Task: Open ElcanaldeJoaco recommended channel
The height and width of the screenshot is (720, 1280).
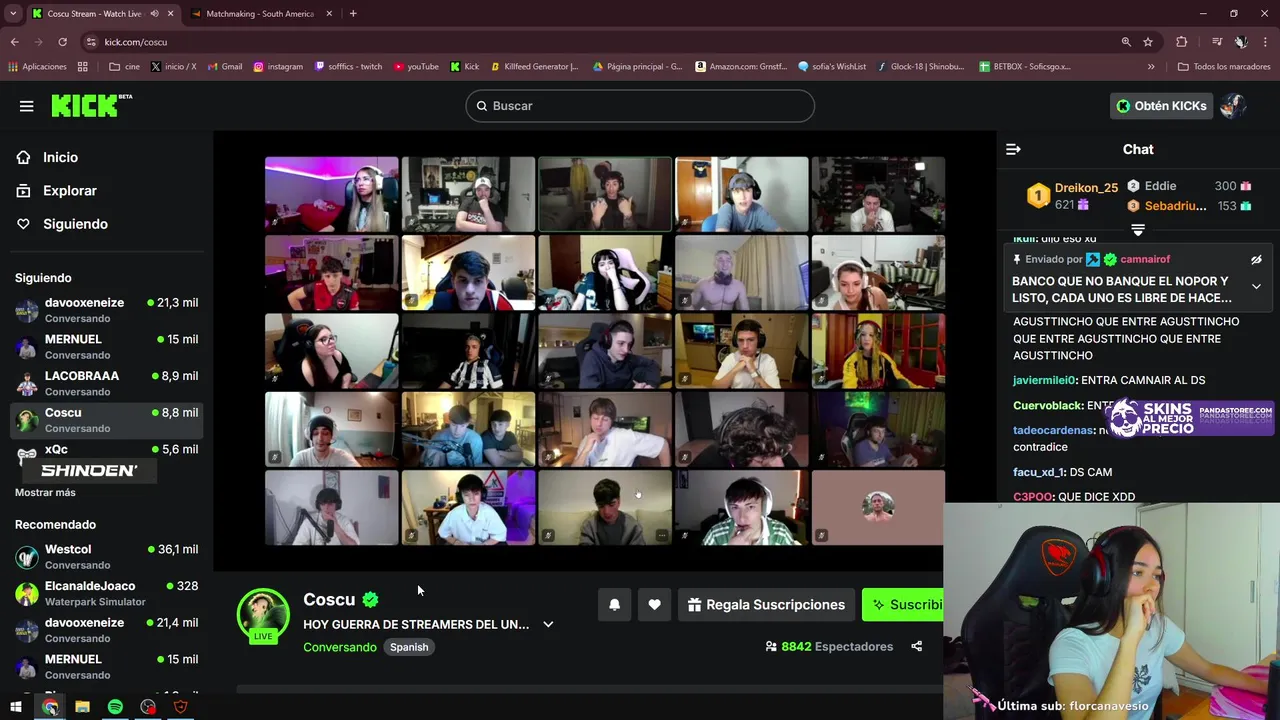Action: (x=106, y=593)
